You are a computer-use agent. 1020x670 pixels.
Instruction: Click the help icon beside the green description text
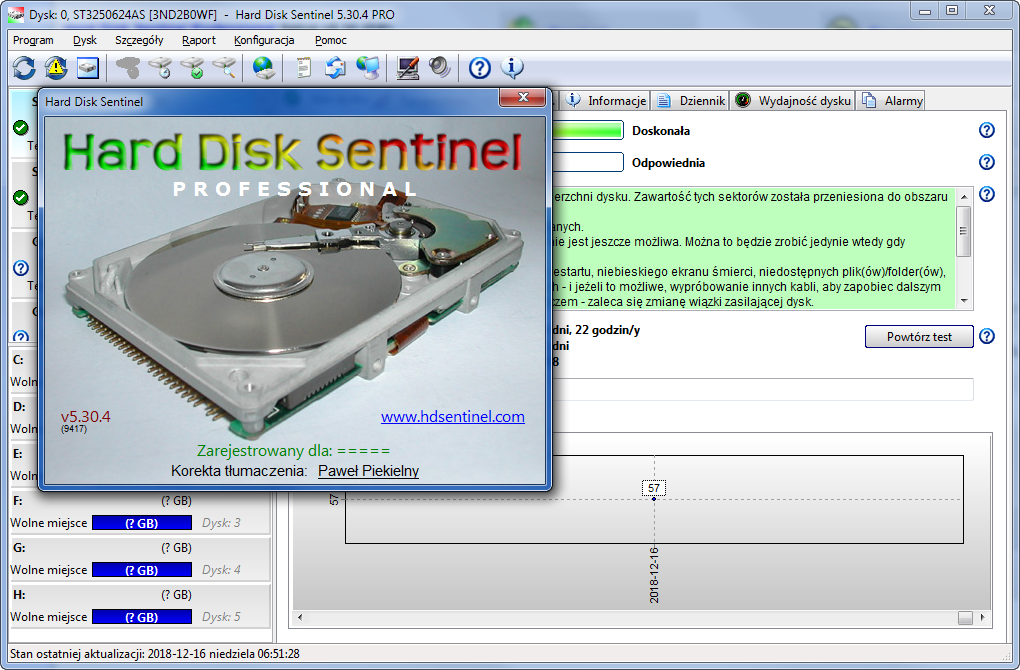(987, 194)
